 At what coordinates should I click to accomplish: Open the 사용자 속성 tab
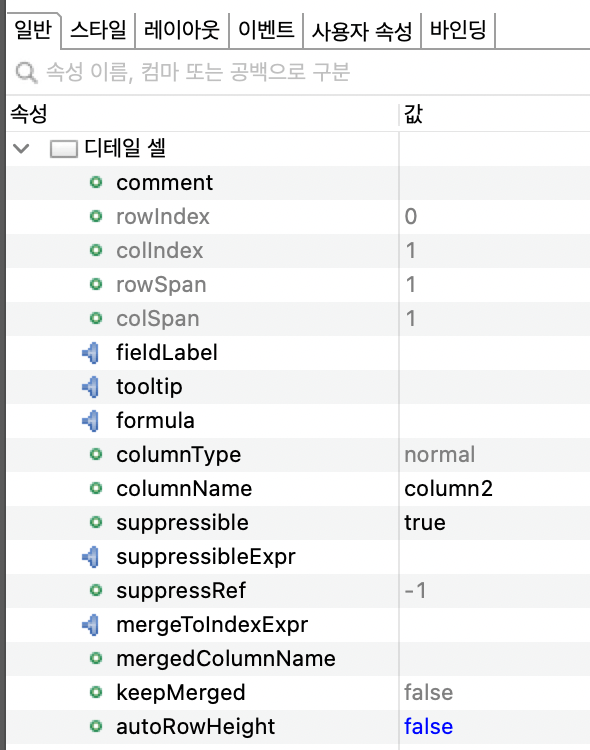pos(362,31)
